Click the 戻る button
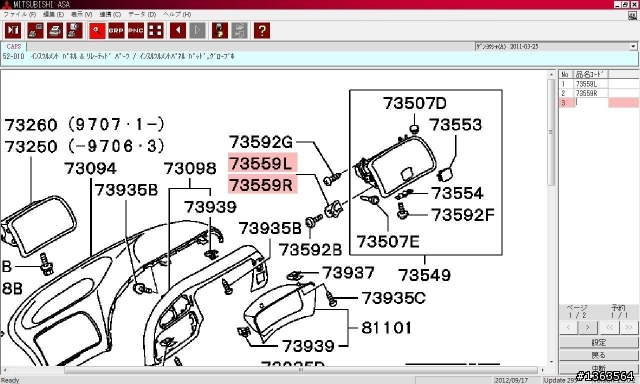 (599, 355)
